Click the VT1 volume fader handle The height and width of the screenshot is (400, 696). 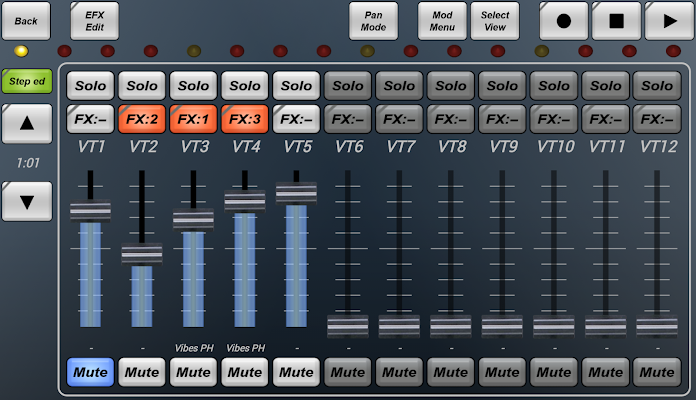pyautogui.click(x=91, y=211)
